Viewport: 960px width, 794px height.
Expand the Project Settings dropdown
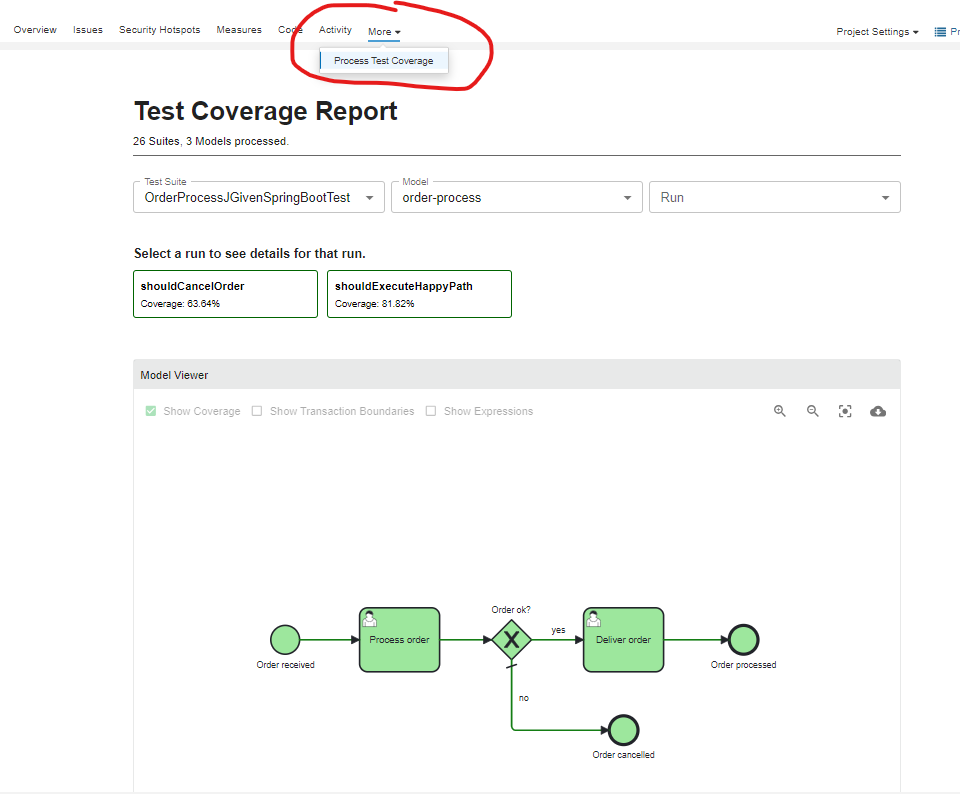(877, 31)
